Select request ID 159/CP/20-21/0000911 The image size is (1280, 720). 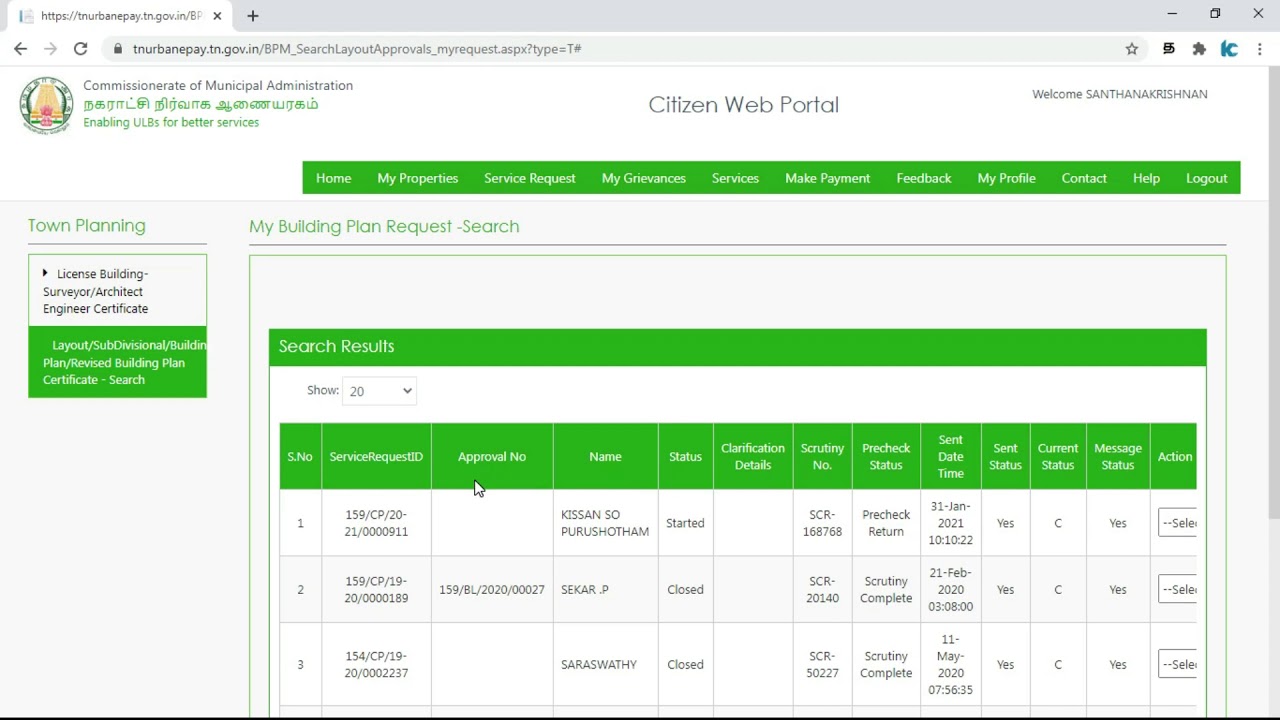pos(376,523)
